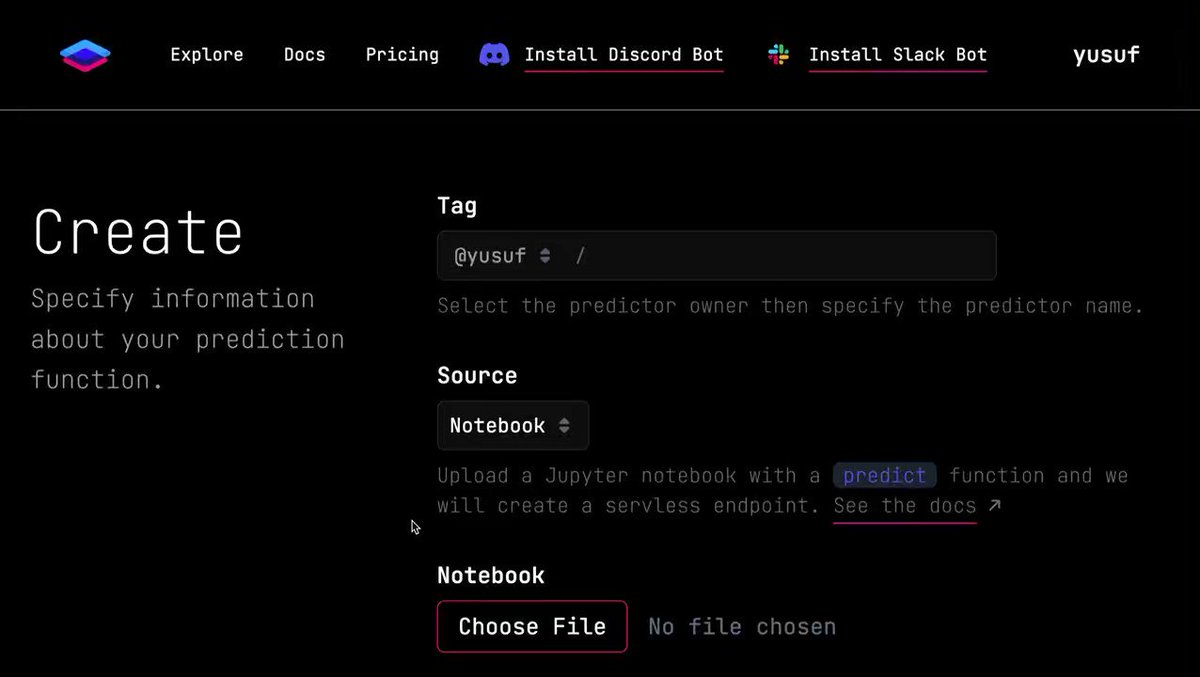Click the Tag field label
The width and height of the screenshot is (1200, 677).
[457, 206]
